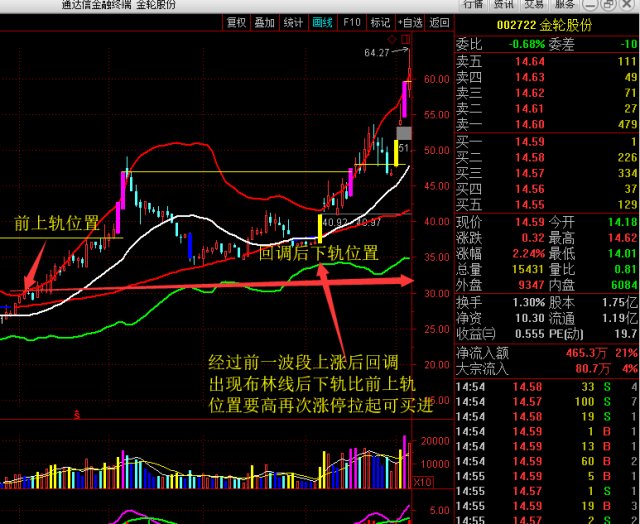Click the 64.27 high price marker
This screenshot has width=640, height=524.
pyautogui.click(x=378, y=53)
